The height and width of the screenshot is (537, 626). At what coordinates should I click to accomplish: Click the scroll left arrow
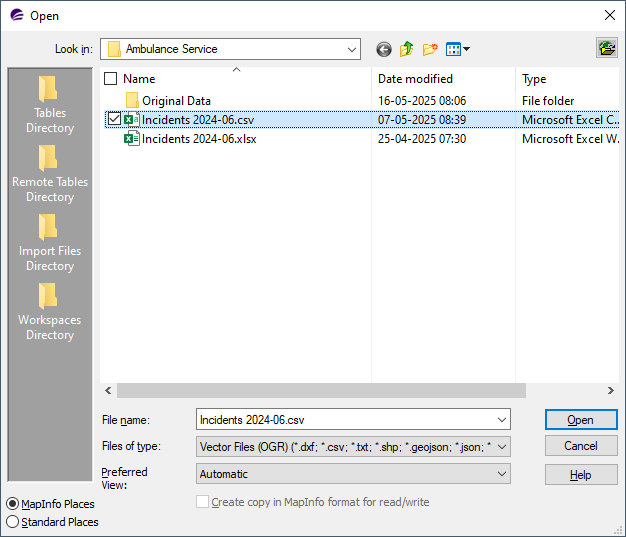108,390
